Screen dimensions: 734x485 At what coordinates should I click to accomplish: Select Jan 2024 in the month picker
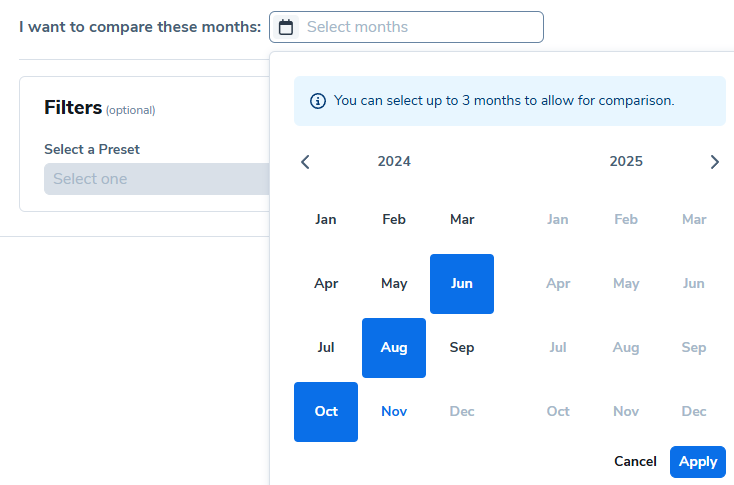[x=326, y=220]
